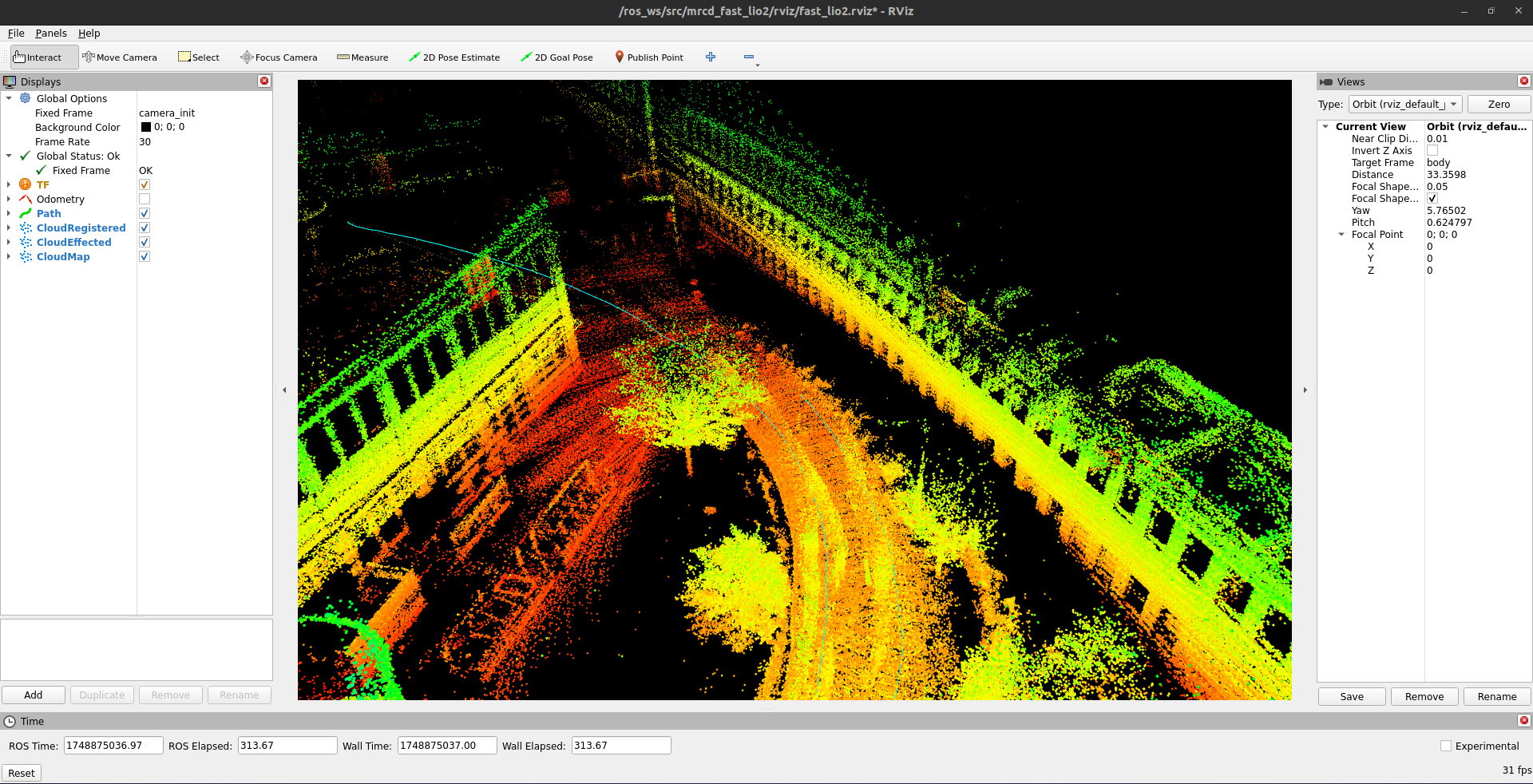Click the Remove view button

pos(1424,697)
